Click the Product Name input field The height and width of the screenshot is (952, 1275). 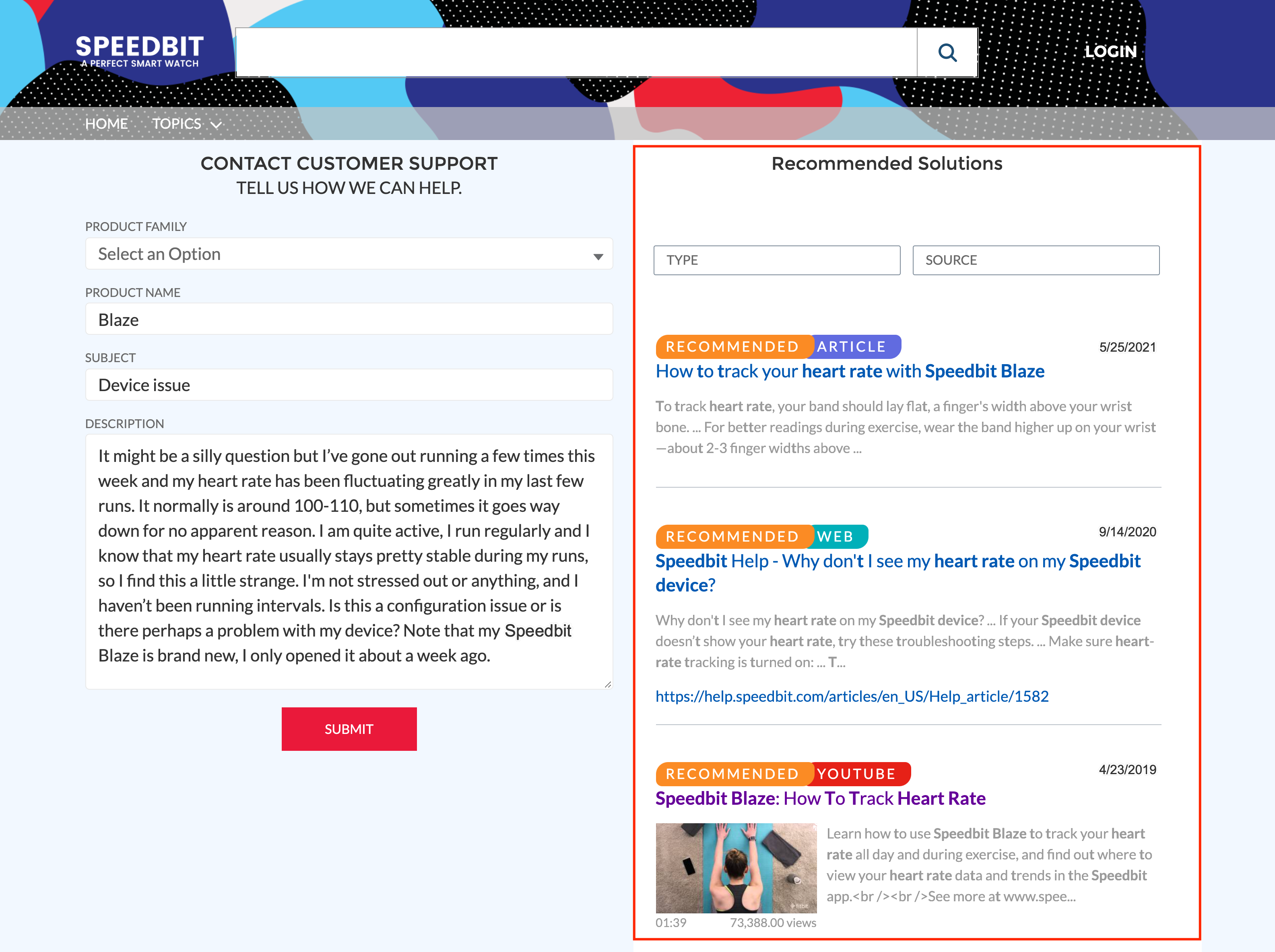click(349, 319)
